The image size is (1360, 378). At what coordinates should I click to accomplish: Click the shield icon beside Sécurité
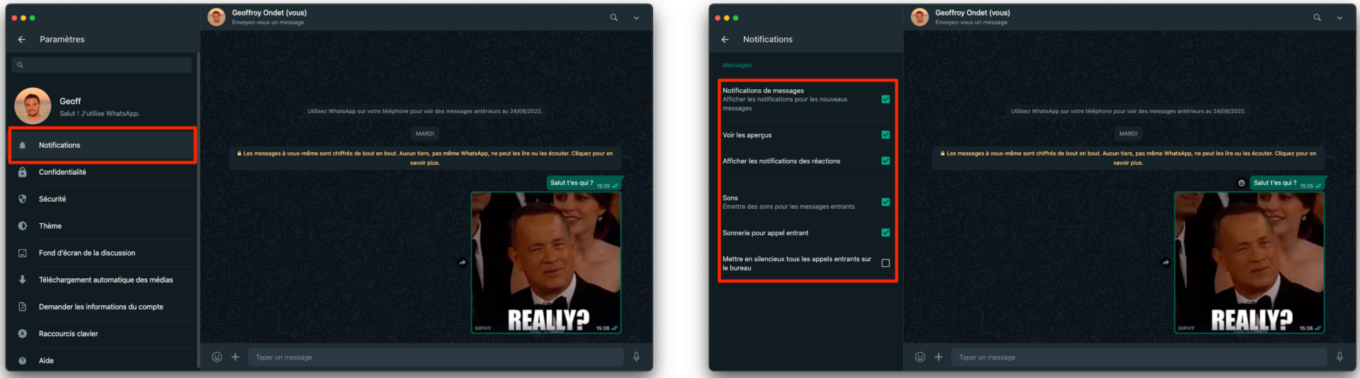22,199
